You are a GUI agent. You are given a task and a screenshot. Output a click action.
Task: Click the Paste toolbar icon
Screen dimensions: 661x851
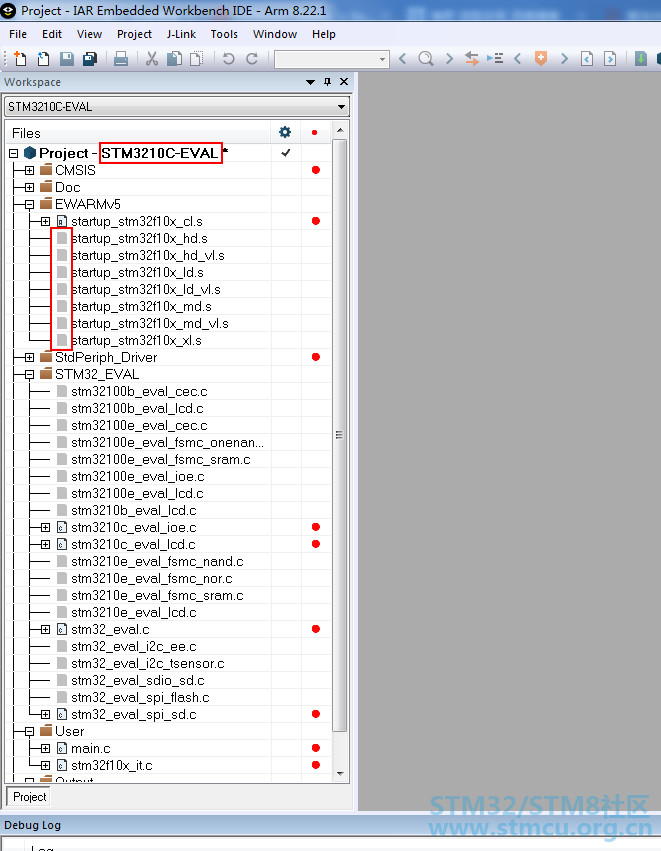pyautogui.click(x=196, y=58)
